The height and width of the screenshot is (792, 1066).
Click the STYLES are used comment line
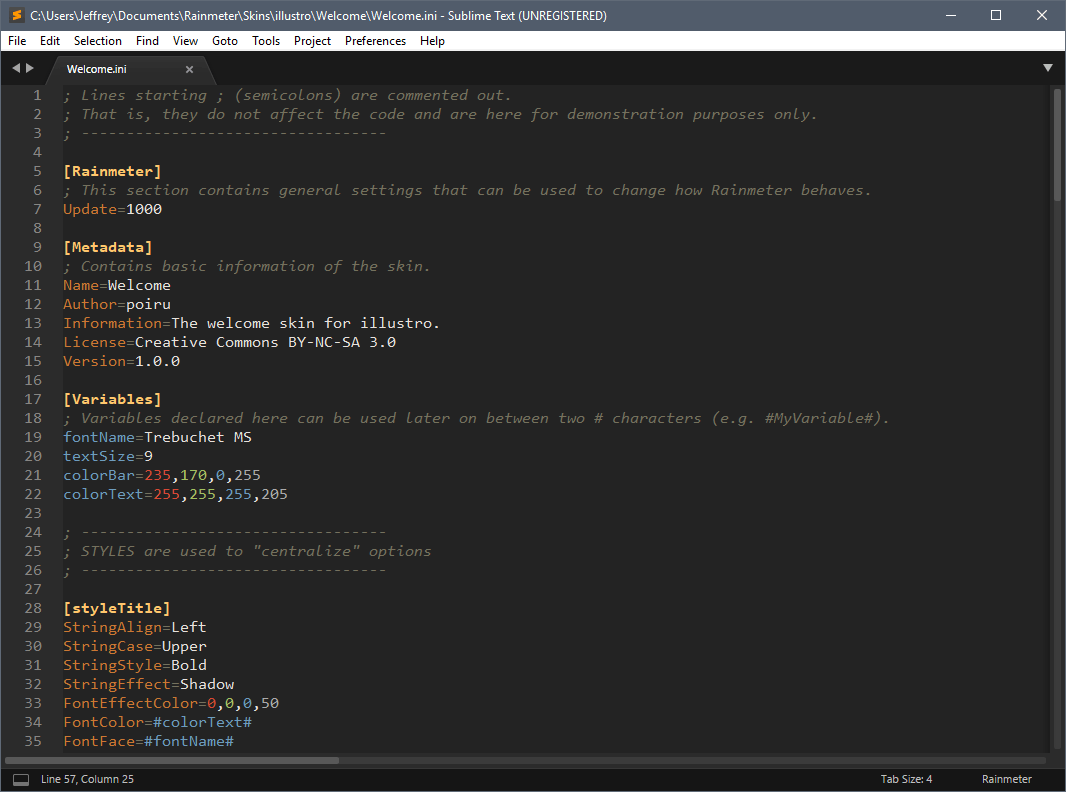(x=247, y=551)
